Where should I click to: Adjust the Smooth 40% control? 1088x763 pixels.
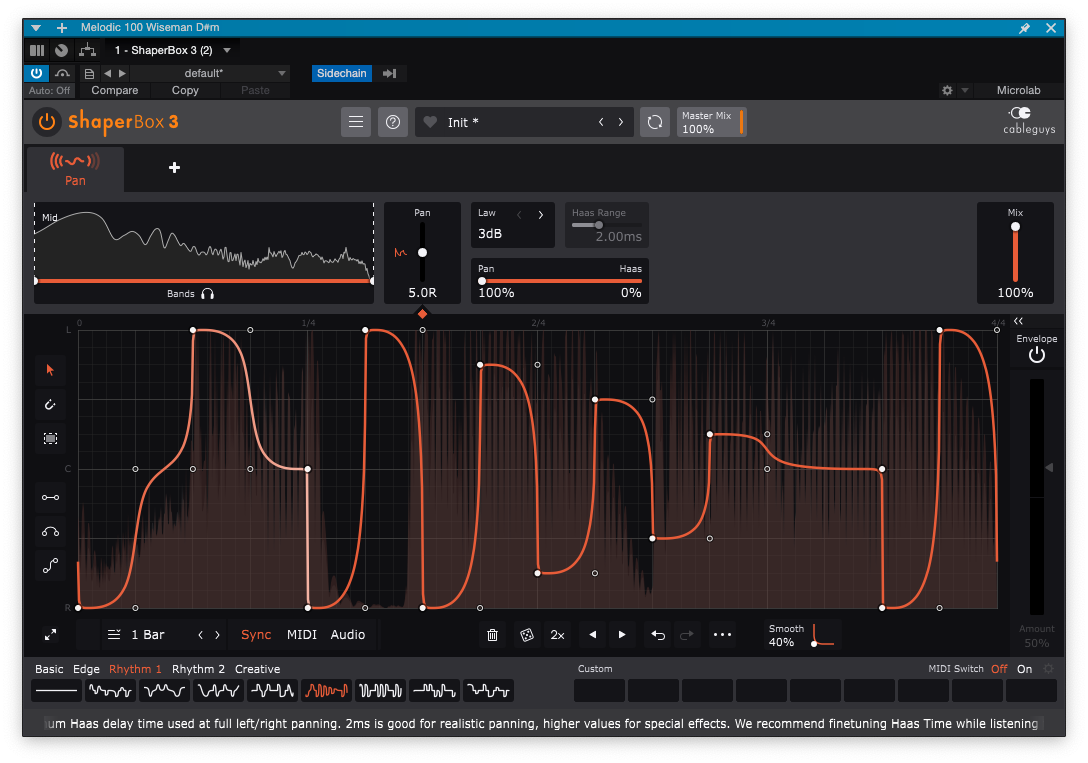(x=803, y=635)
